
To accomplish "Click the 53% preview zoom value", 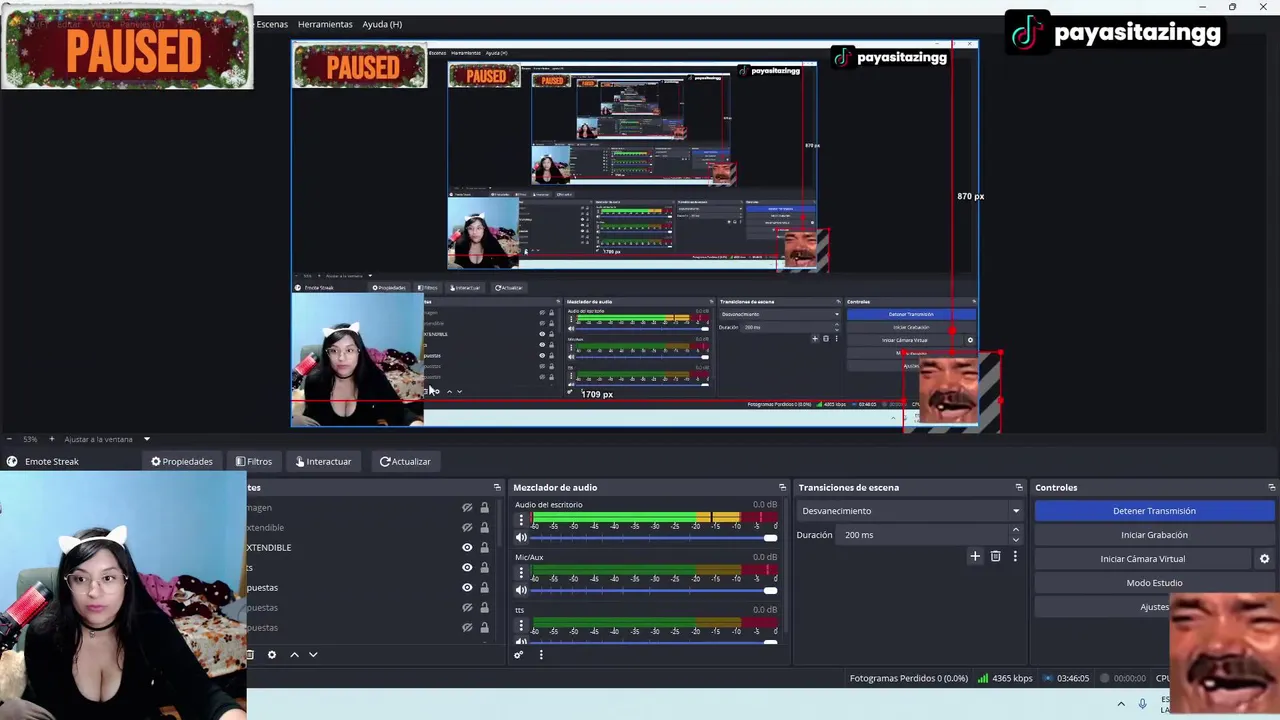I will [x=30, y=439].
